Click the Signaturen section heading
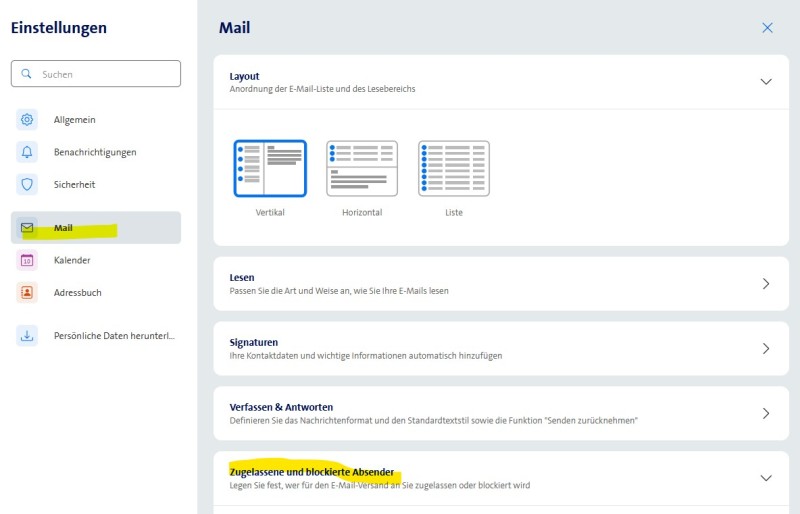The image size is (800, 514). [x=254, y=342]
